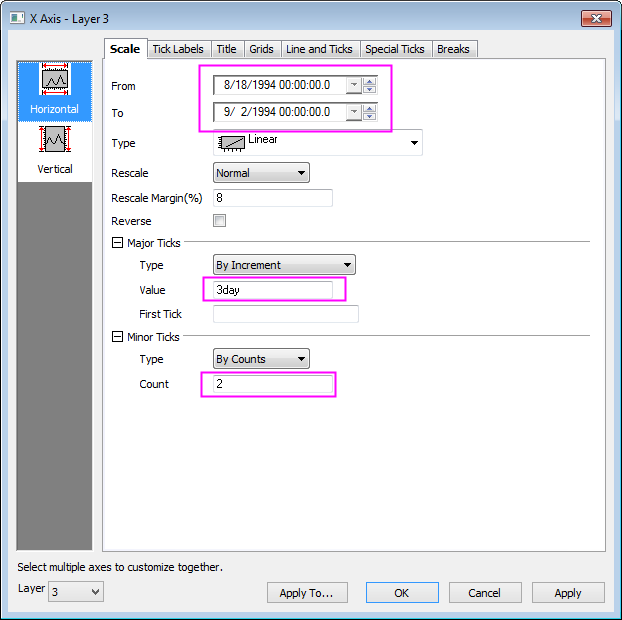Click the Major Ticks Value field
The image size is (622, 620).
[x=272, y=290]
